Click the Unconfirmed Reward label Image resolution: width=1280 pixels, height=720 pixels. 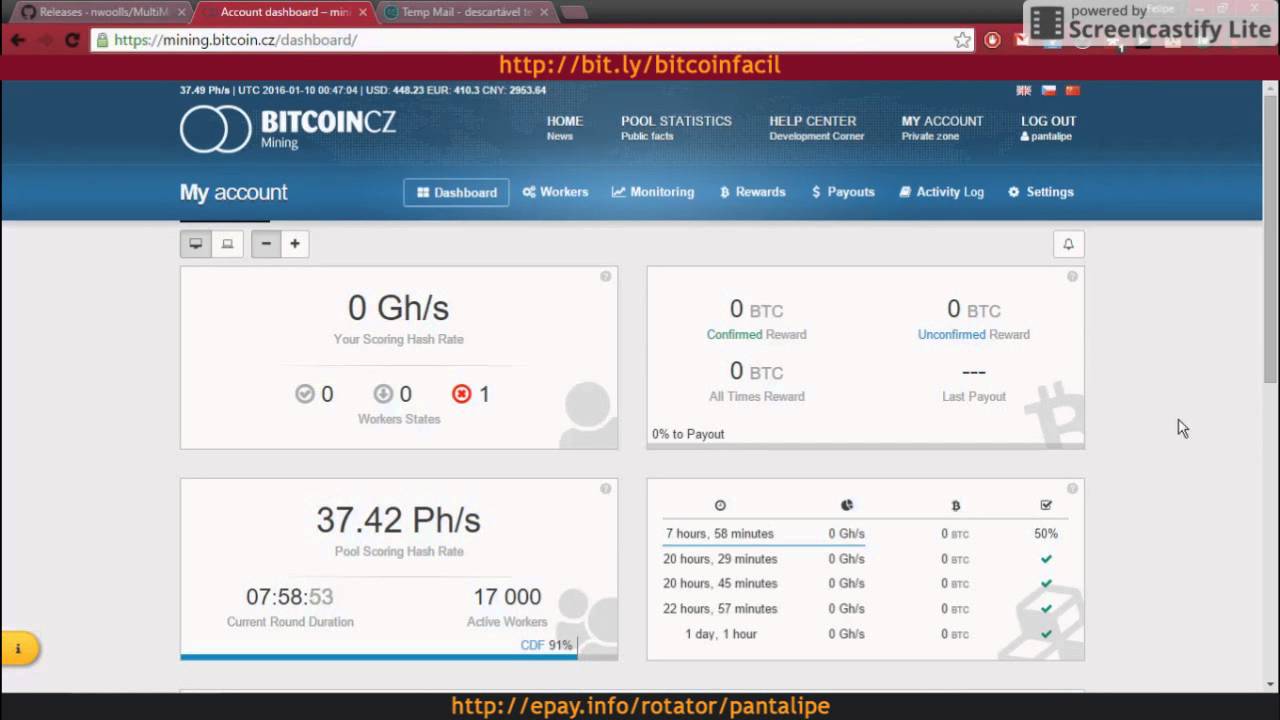click(973, 335)
